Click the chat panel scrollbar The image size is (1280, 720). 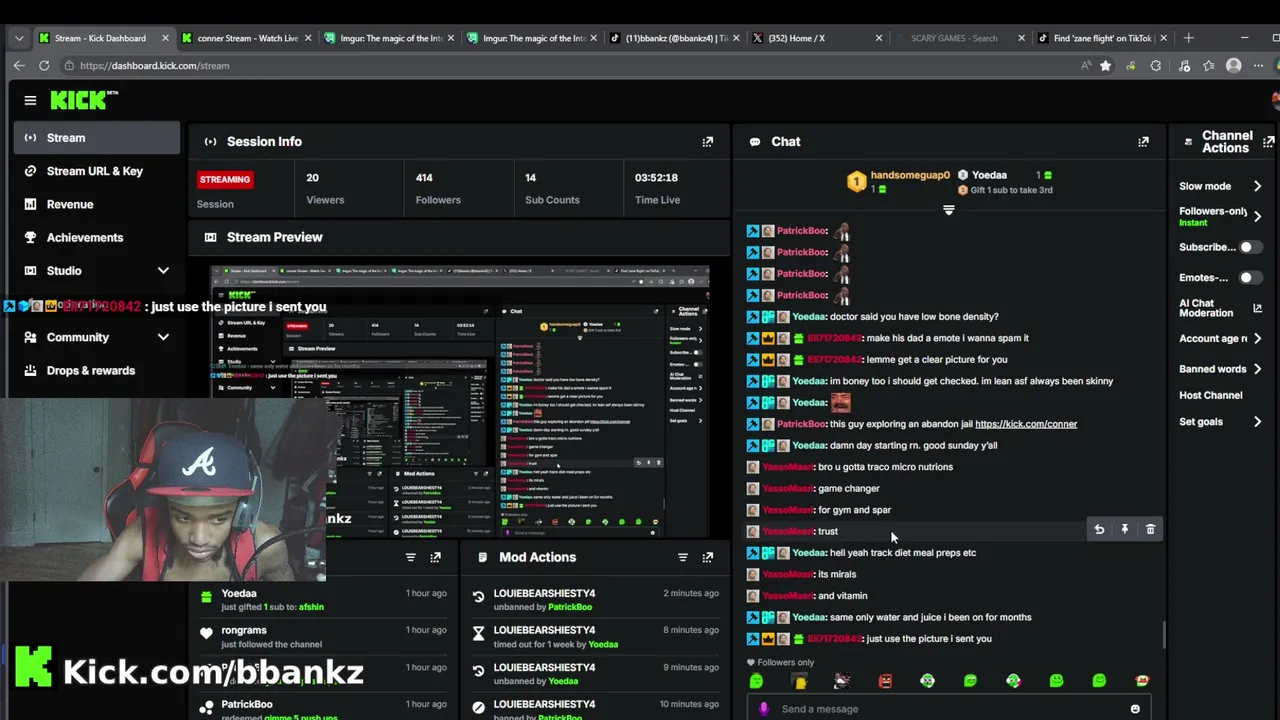[x=1163, y=634]
